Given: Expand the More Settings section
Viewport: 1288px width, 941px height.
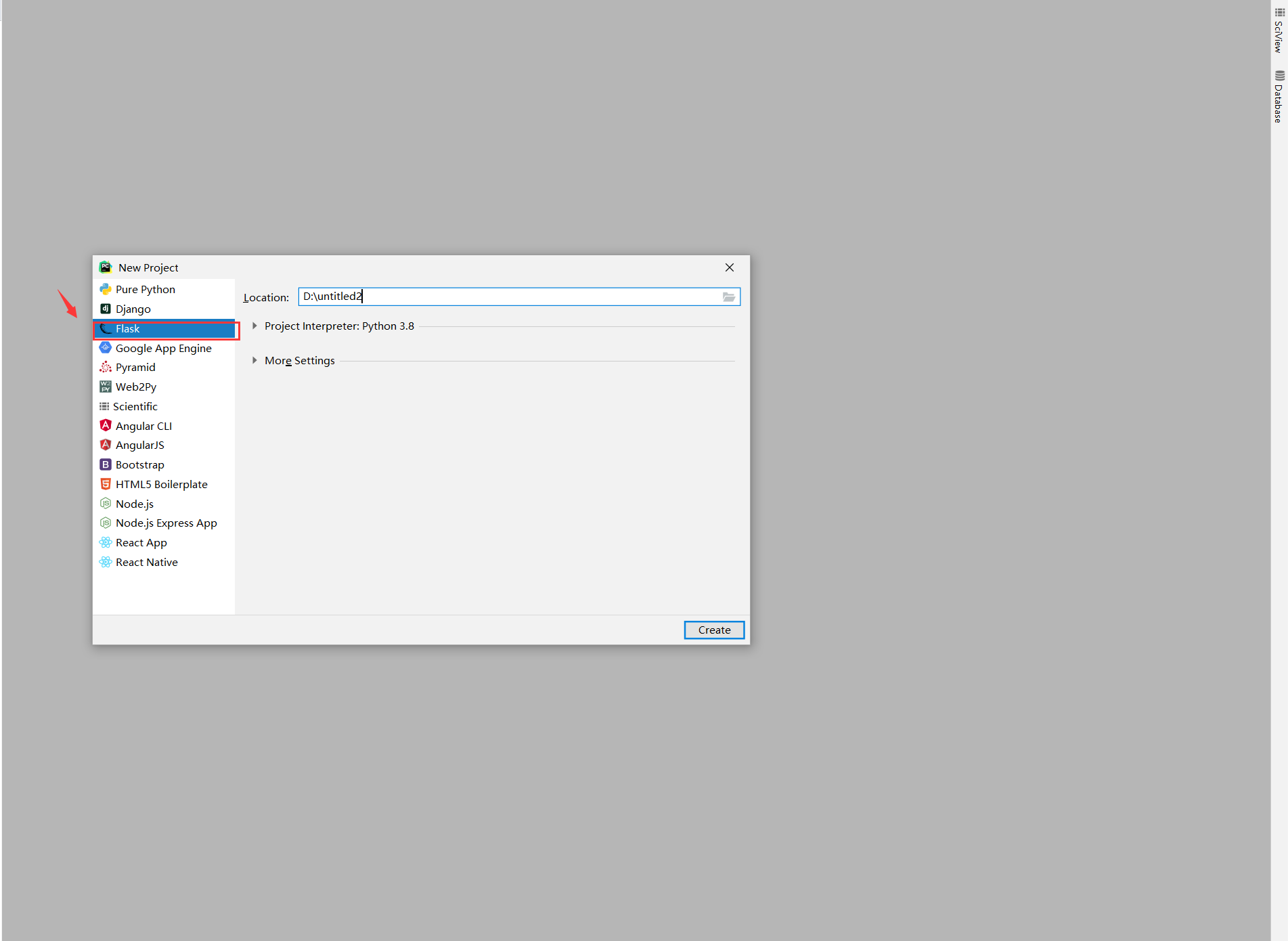Looking at the screenshot, I should pos(254,361).
